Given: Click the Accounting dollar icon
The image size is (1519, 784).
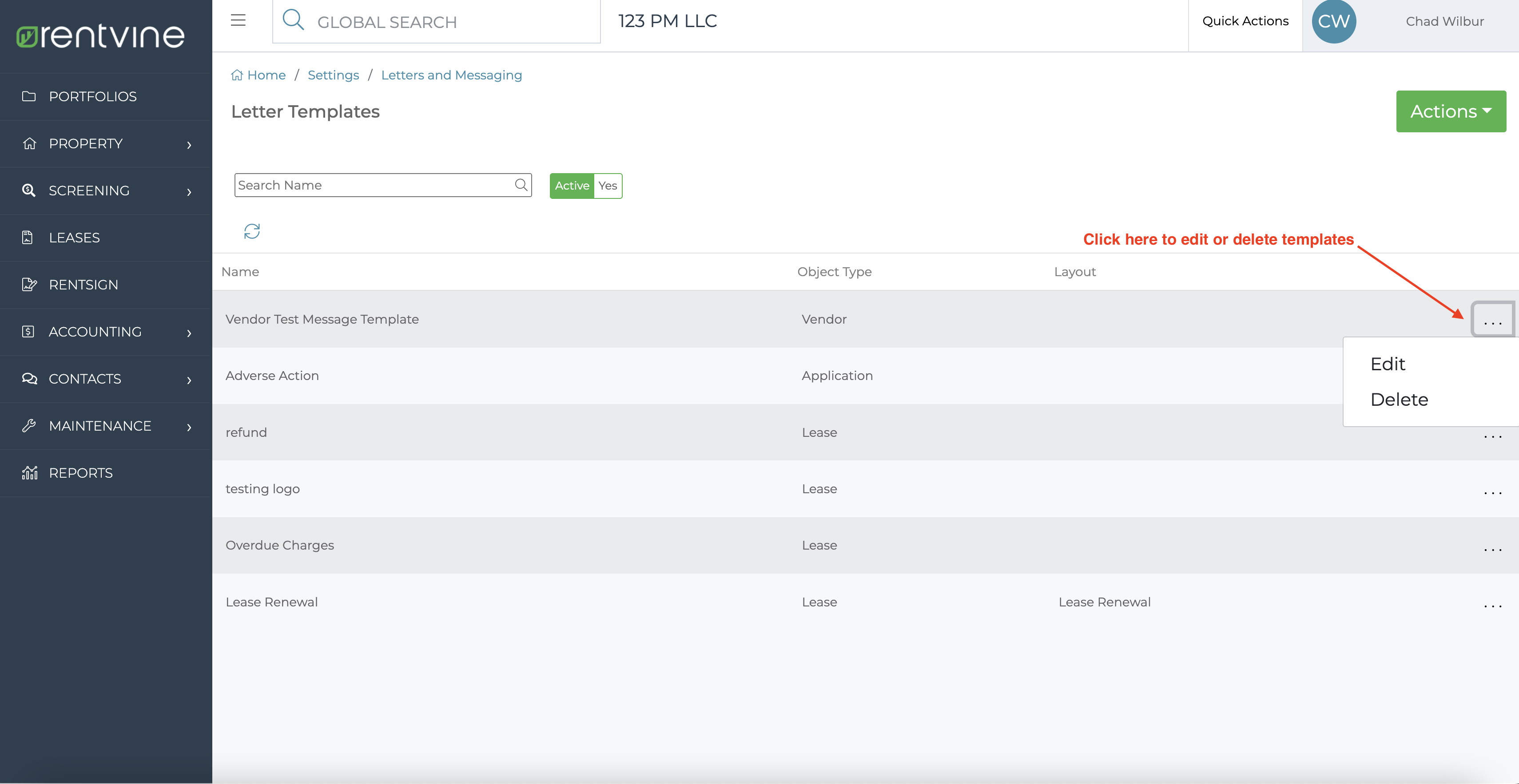Looking at the screenshot, I should coord(28,332).
